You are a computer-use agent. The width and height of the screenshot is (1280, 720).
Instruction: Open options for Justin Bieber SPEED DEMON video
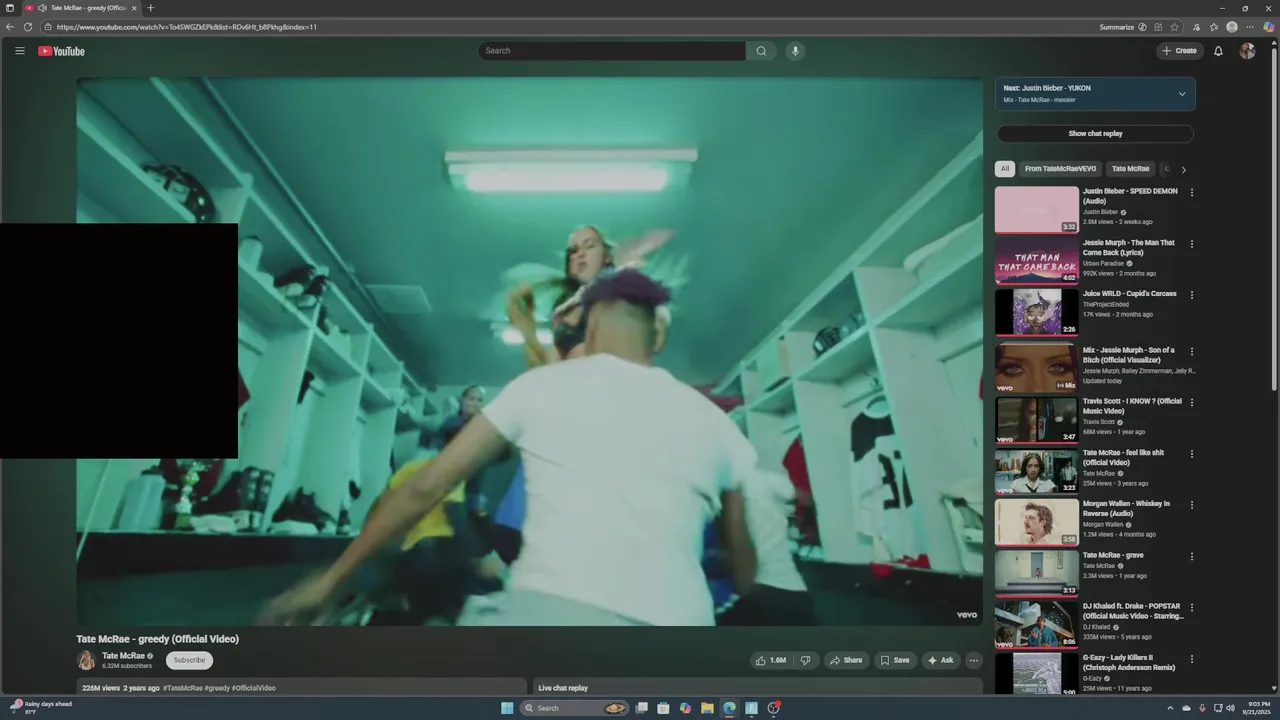tap(1191, 192)
